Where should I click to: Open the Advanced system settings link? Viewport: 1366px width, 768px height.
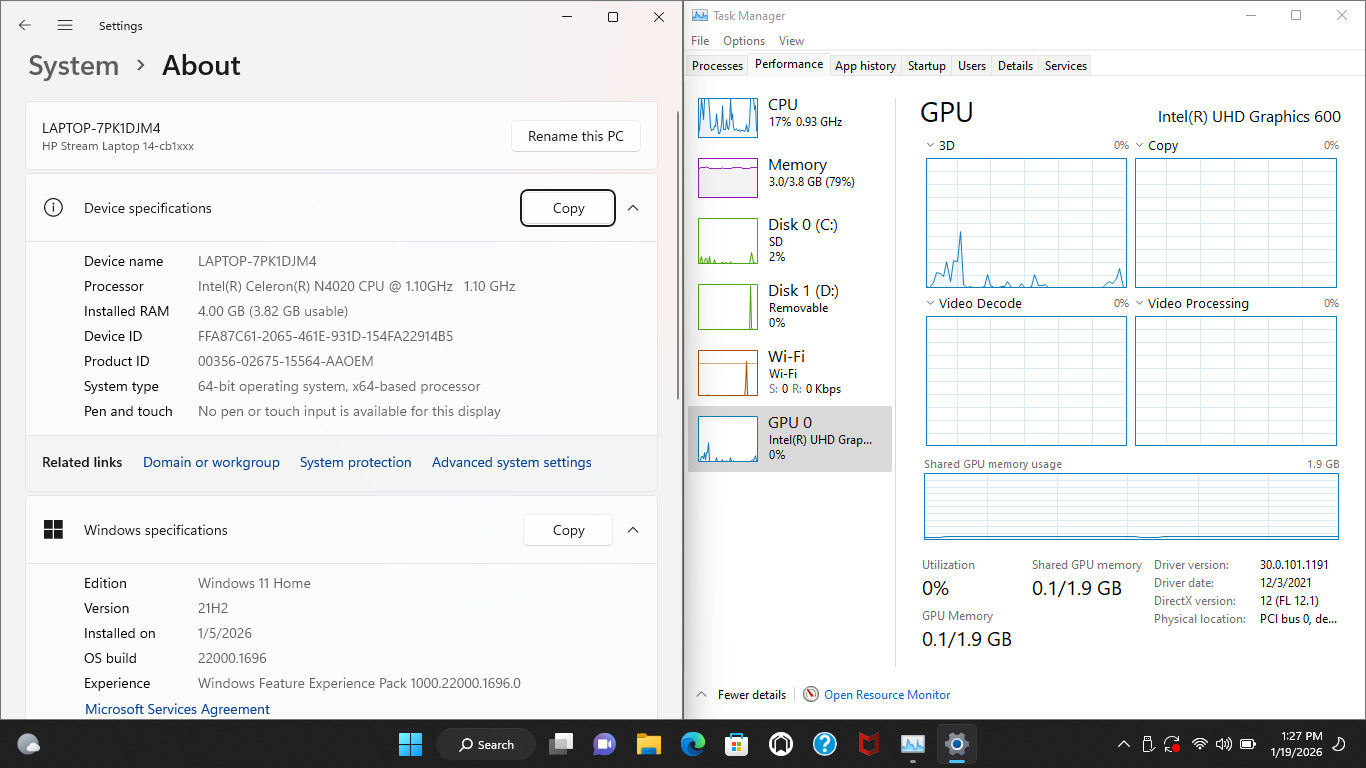(x=511, y=462)
